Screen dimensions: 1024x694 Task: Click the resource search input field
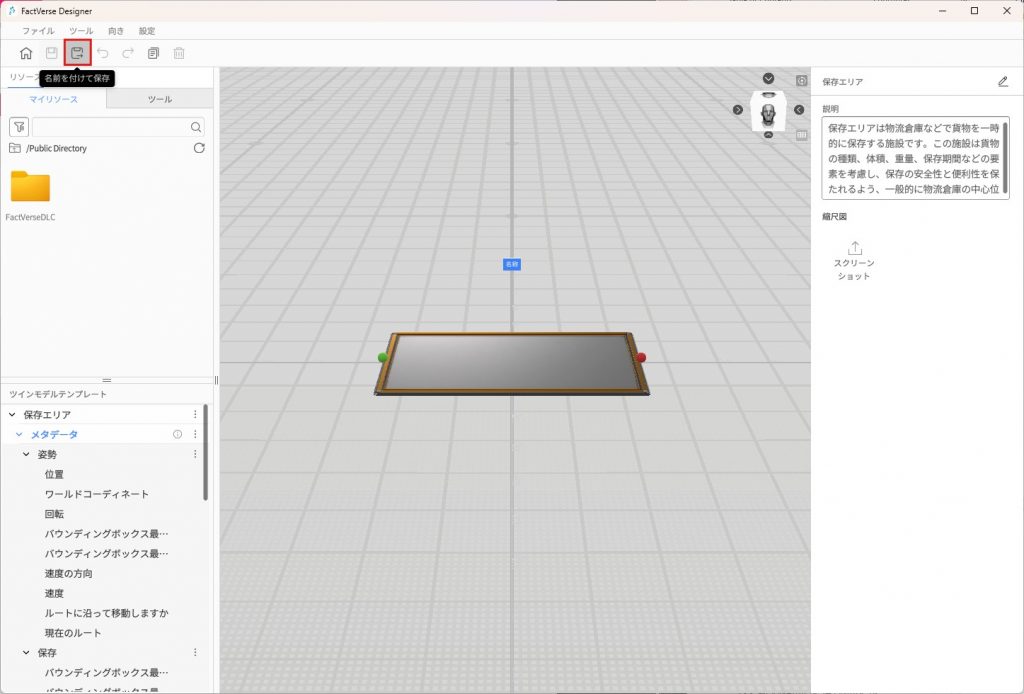[110, 127]
